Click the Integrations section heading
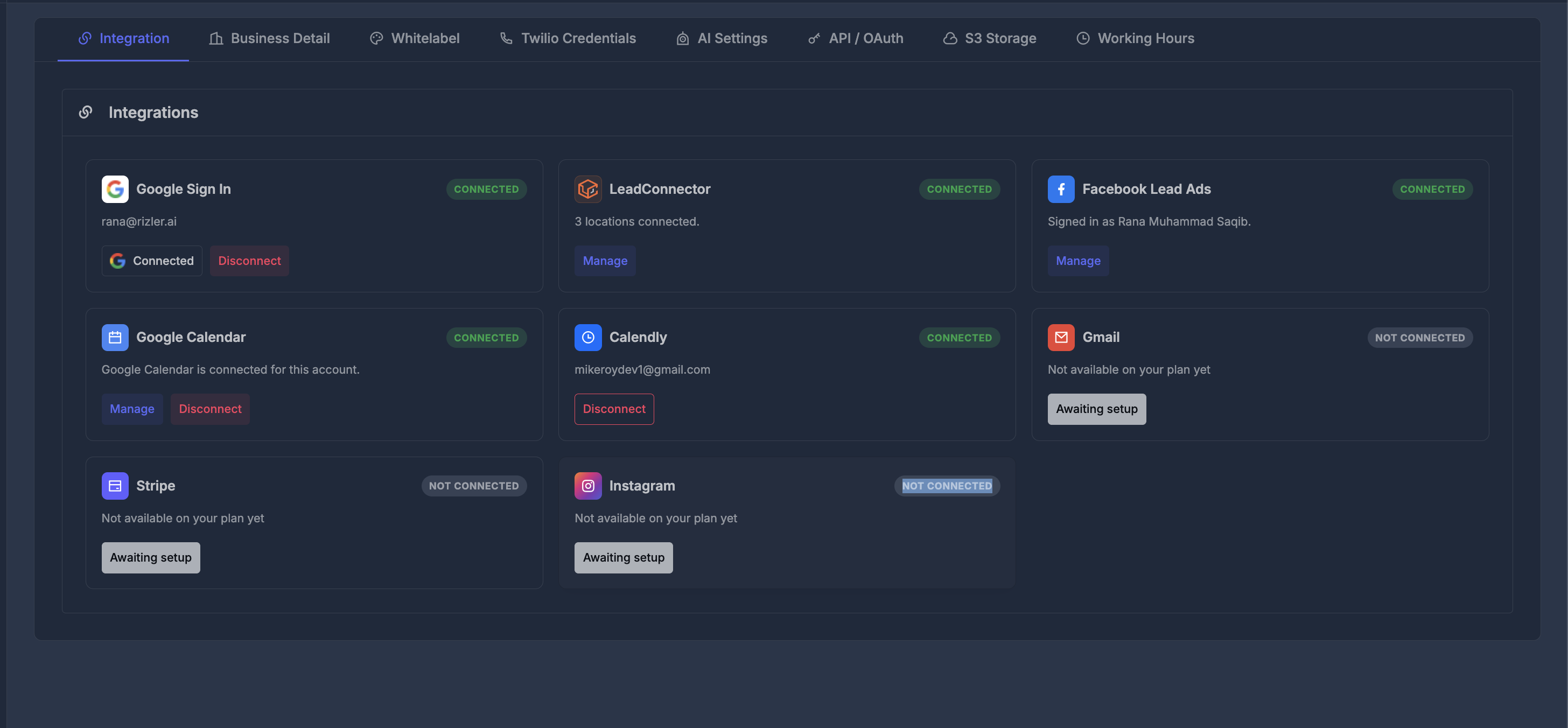 (x=153, y=112)
